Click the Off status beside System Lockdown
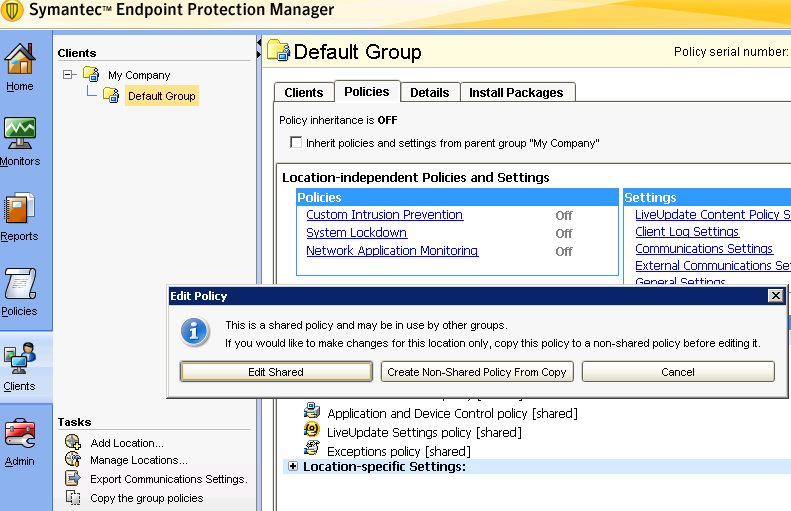This screenshot has width=791, height=511. [563, 234]
